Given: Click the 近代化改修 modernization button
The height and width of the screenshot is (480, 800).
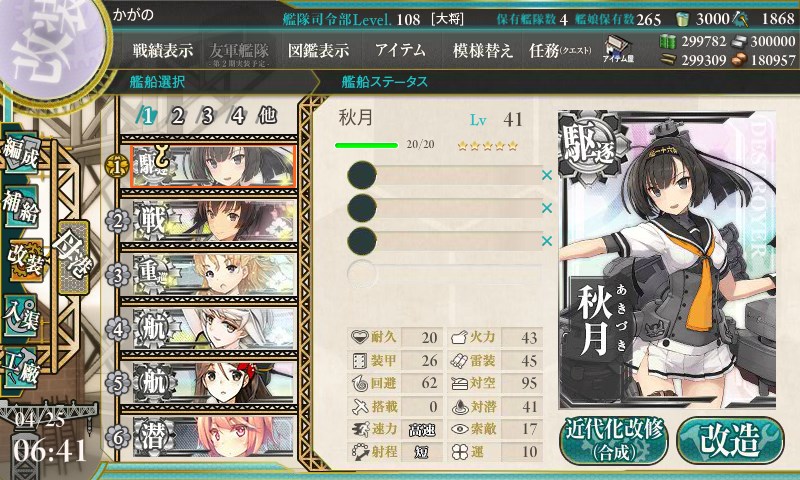Looking at the screenshot, I should point(614,440).
